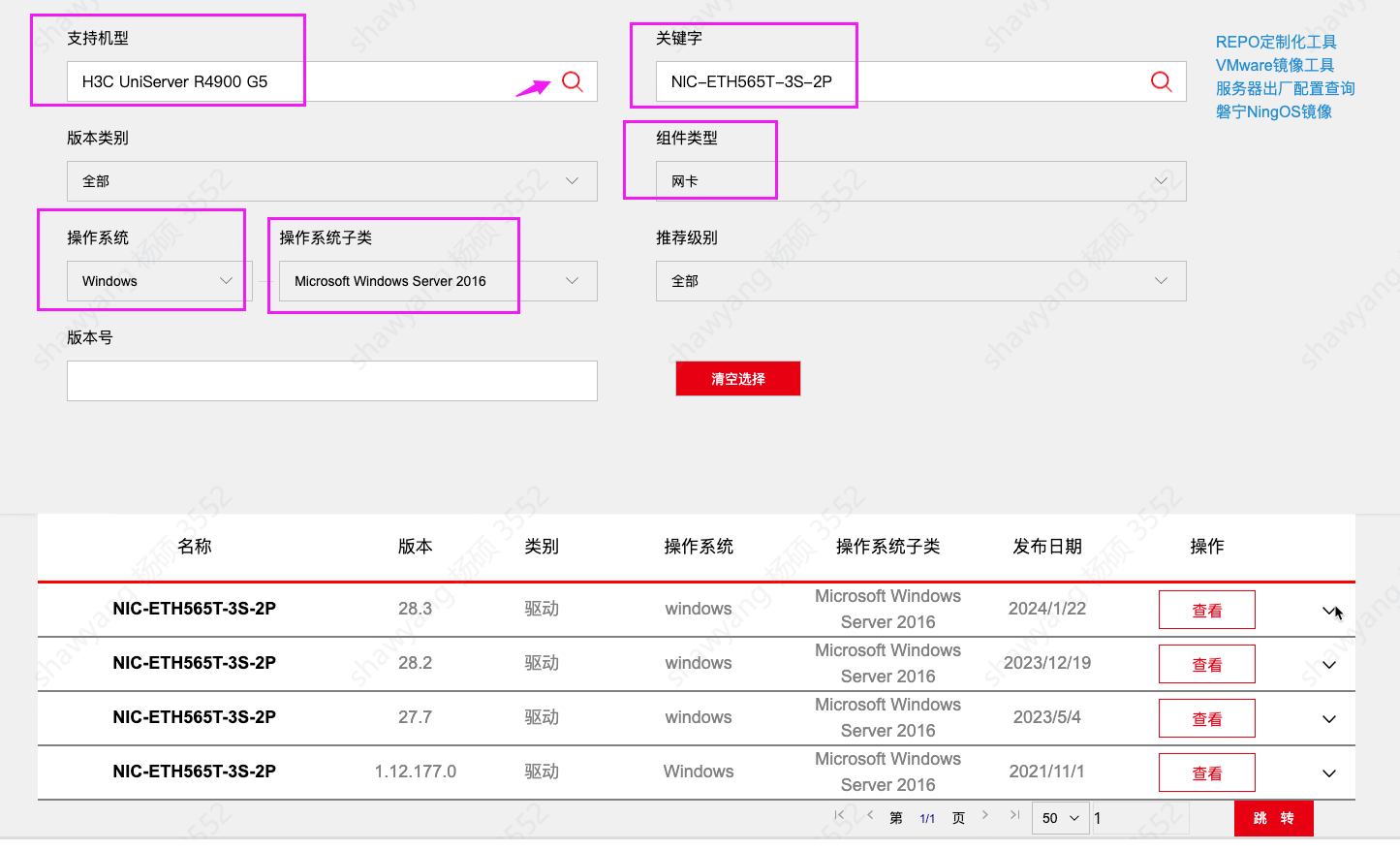Open the 操作系统子类 dropdown showing Windows Server 2016
This screenshot has width=1400, height=851.
438,281
